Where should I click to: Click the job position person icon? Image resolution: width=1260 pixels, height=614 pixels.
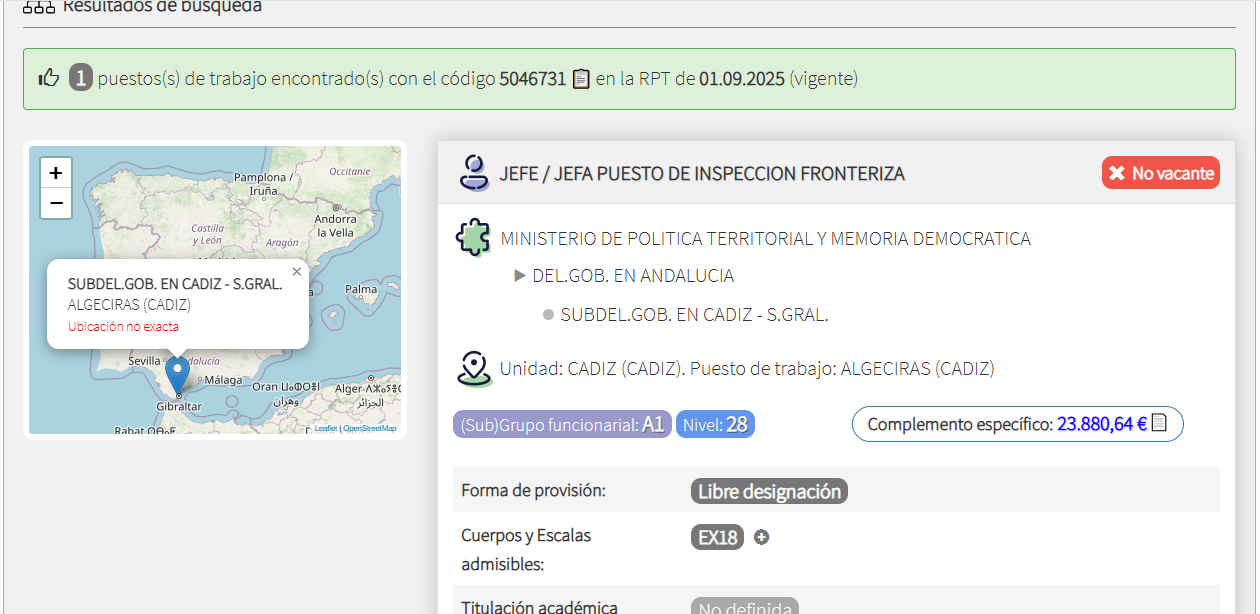coord(474,173)
